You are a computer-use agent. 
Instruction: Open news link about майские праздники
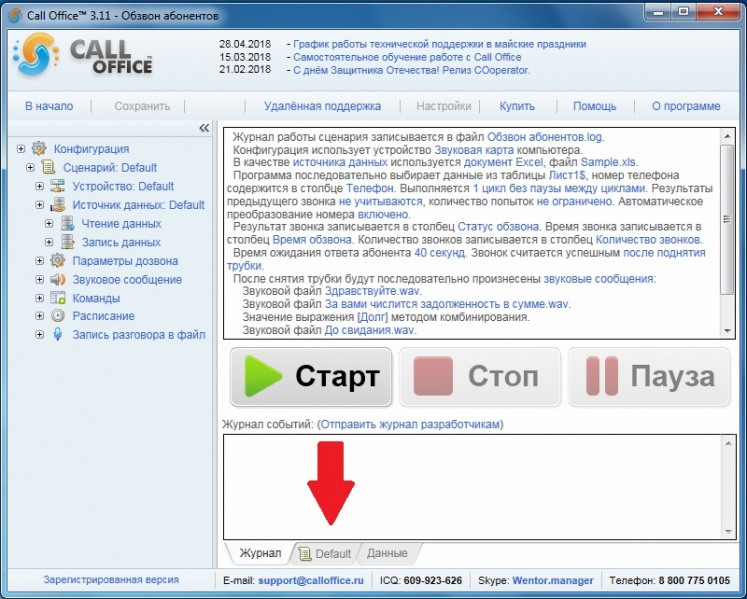[439, 44]
